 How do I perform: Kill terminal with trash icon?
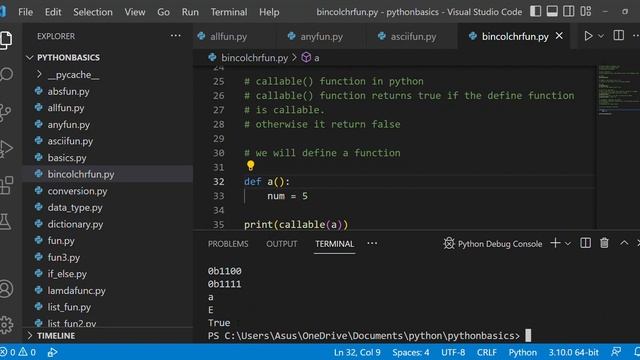[x=604, y=243]
